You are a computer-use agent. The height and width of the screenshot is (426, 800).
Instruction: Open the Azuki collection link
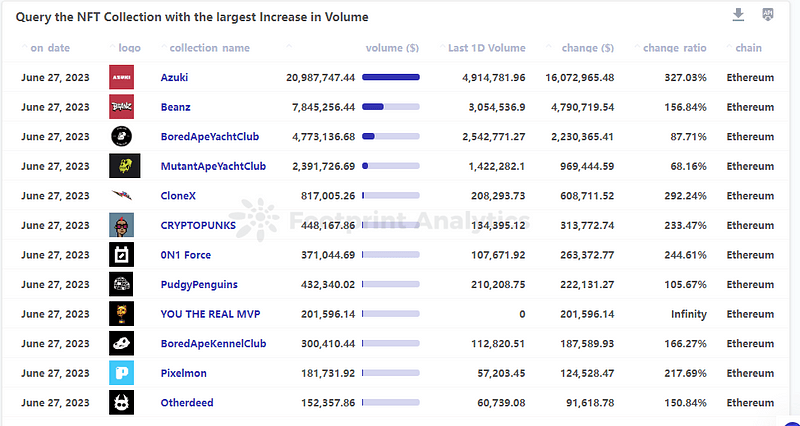174,78
